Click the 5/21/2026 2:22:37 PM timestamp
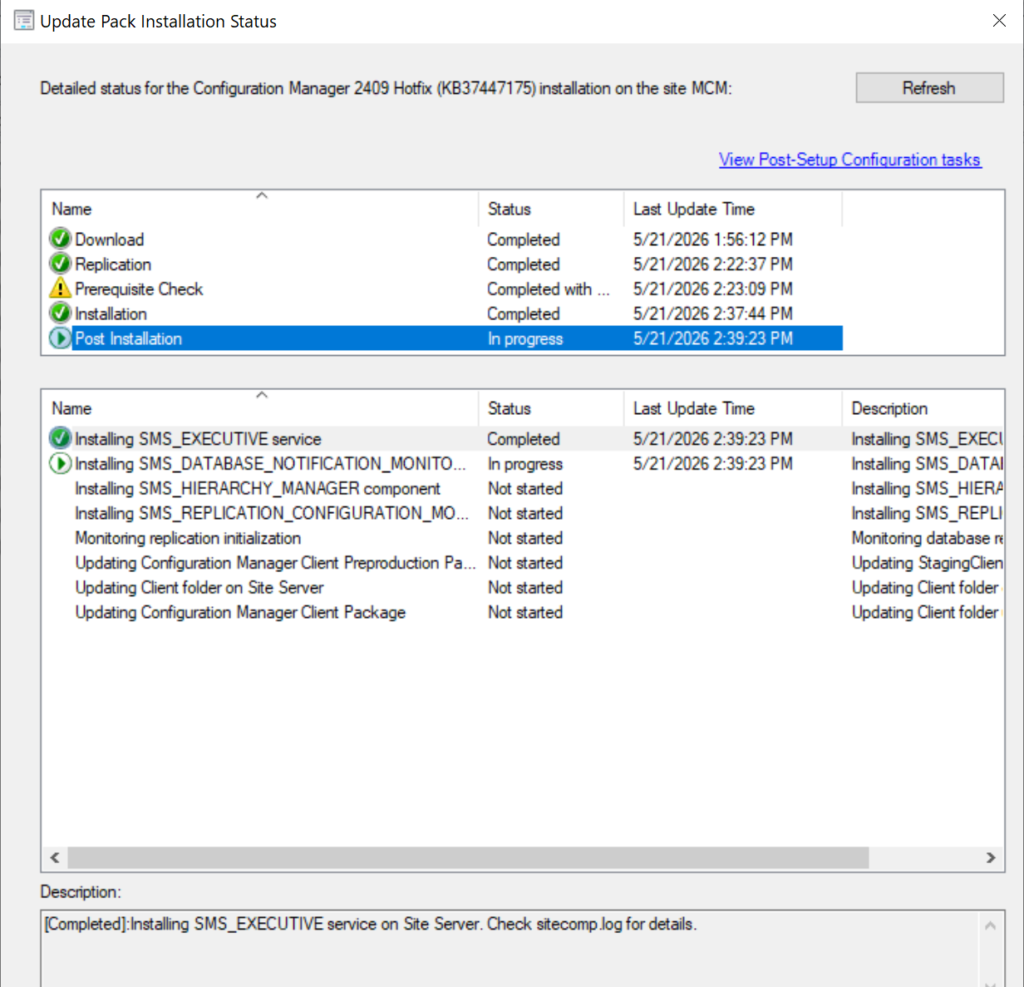The image size is (1024, 987). click(712, 264)
